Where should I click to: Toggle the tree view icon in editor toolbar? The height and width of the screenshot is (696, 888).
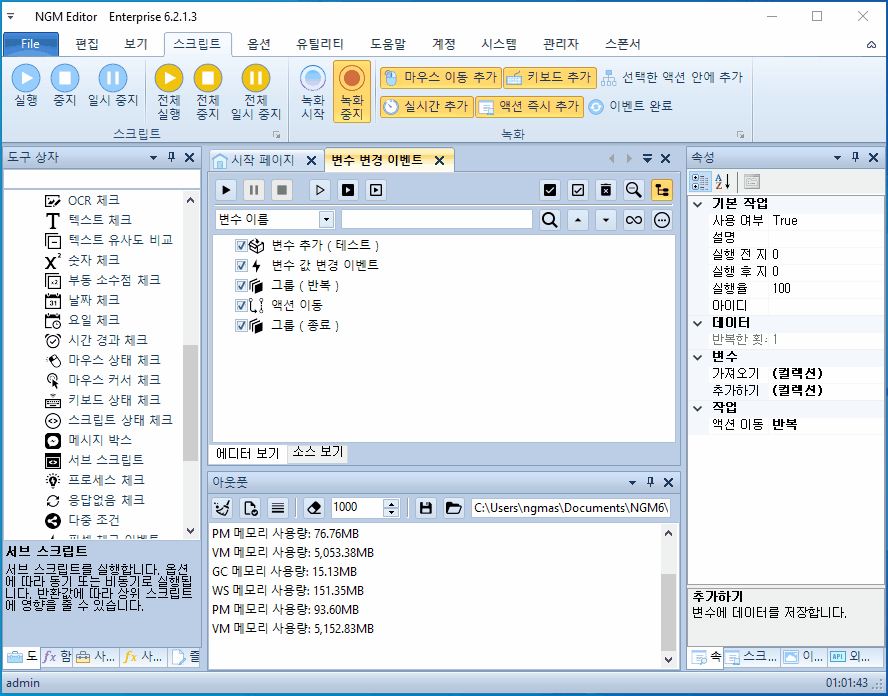pyautogui.click(x=661, y=190)
